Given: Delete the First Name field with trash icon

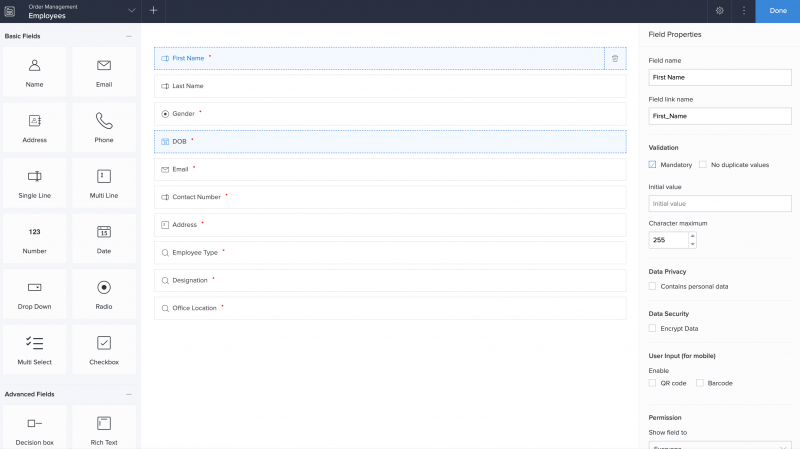Looking at the screenshot, I should pos(615,58).
